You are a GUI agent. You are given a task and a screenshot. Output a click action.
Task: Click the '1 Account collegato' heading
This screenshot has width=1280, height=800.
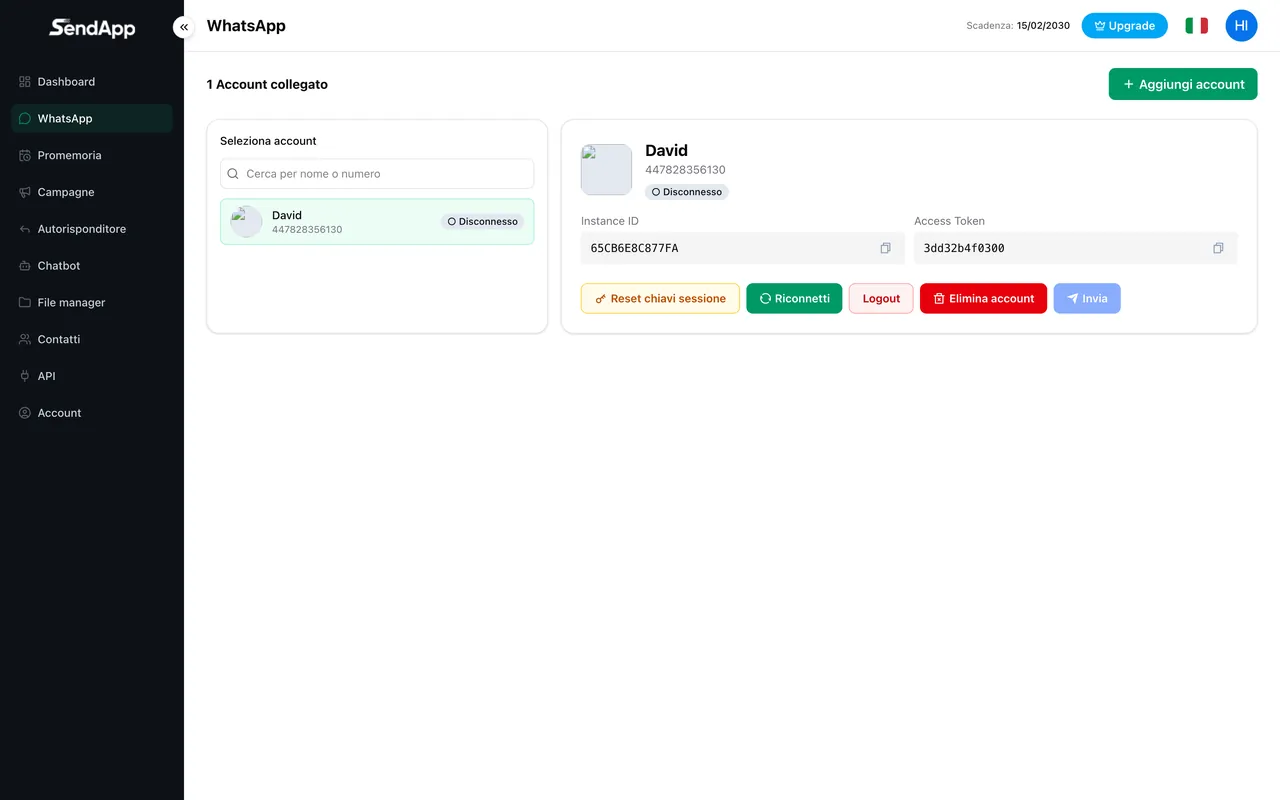[x=267, y=85]
